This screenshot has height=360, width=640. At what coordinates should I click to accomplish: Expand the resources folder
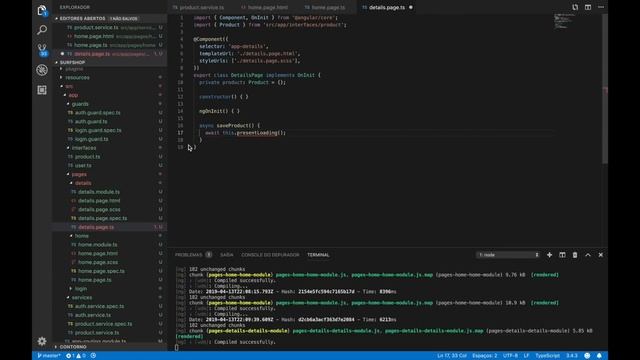click(77, 77)
